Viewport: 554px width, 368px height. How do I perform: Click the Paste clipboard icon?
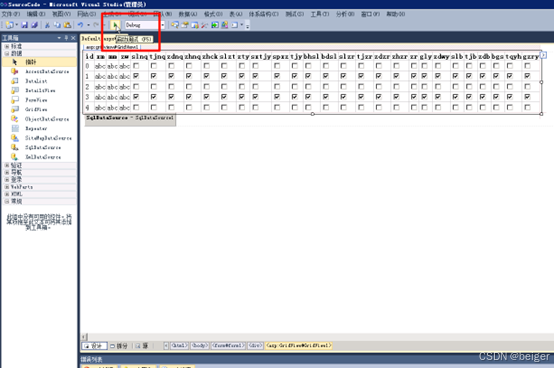pyautogui.click(x=67, y=25)
